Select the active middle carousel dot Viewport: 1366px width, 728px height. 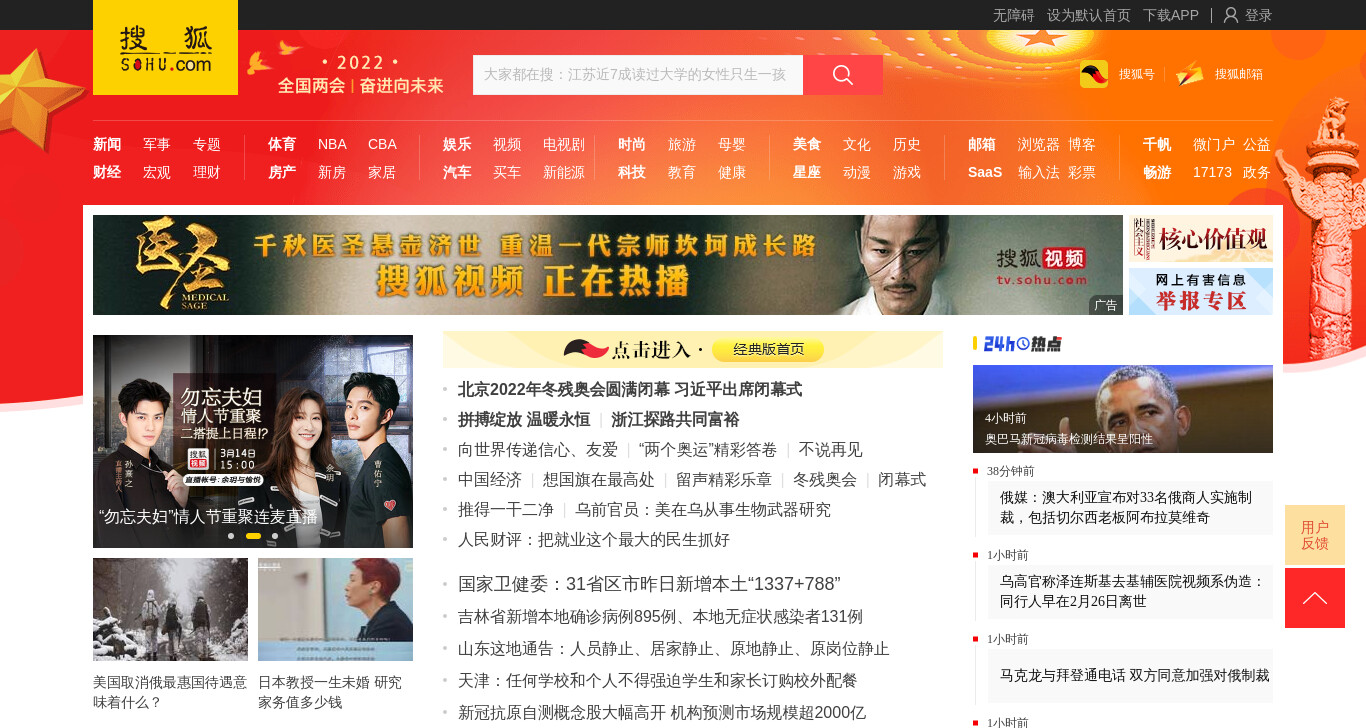pyautogui.click(x=253, y=536)
